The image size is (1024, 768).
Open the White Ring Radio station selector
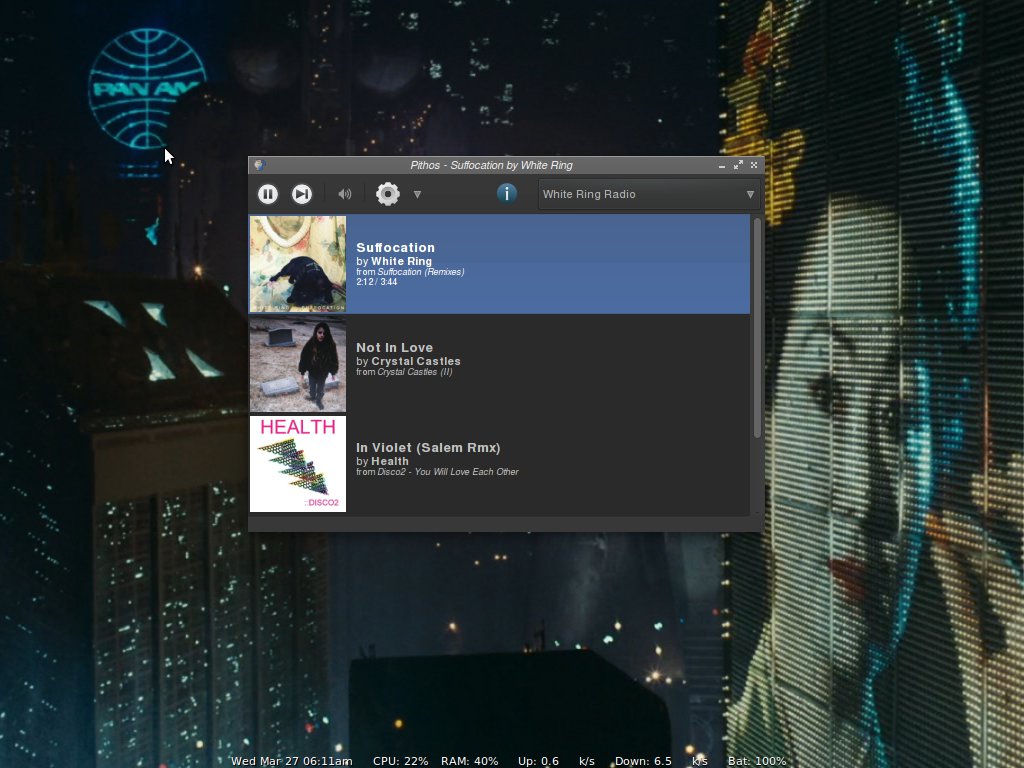(x=645, y=194)
